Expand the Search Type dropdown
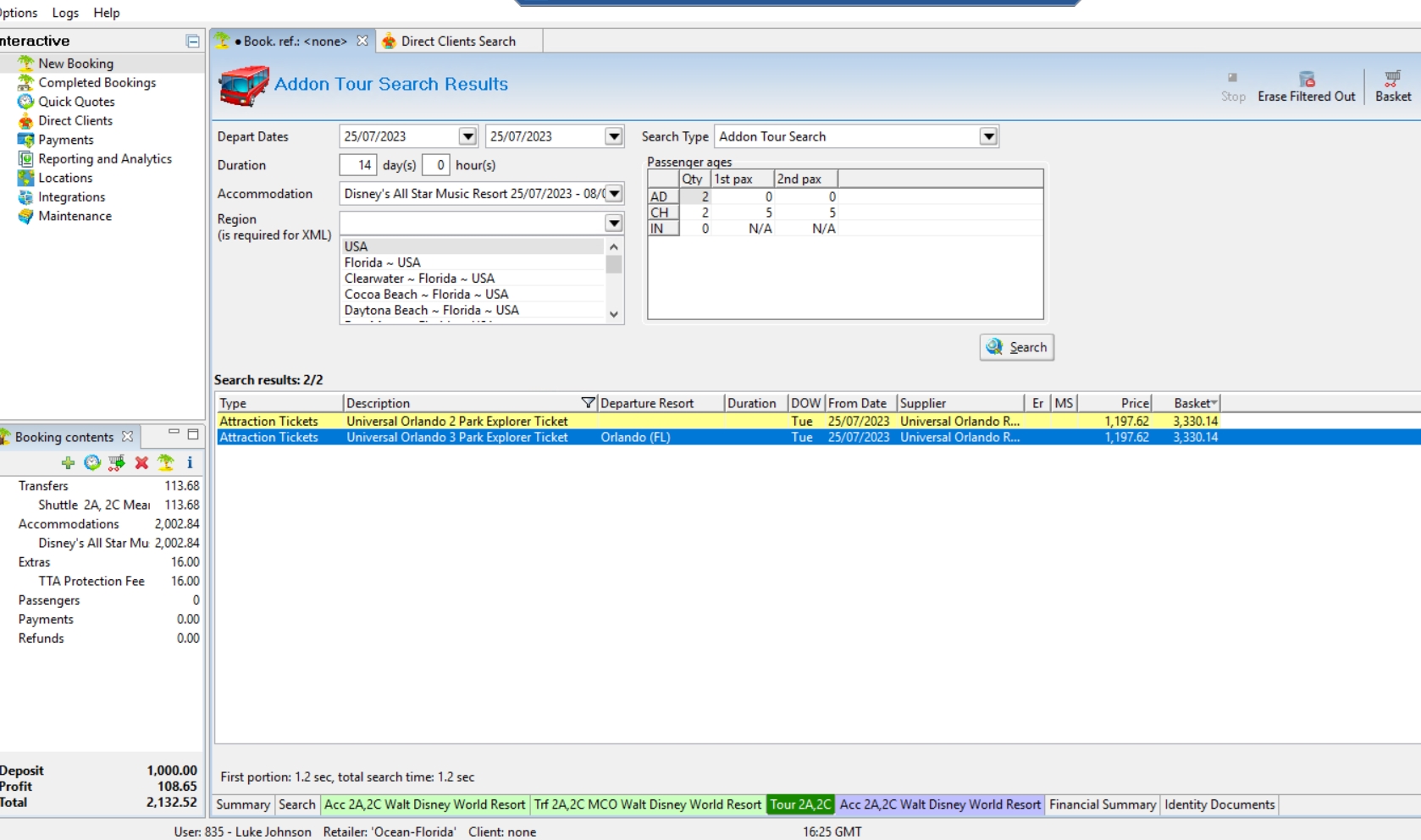 (x=988, y=136)
